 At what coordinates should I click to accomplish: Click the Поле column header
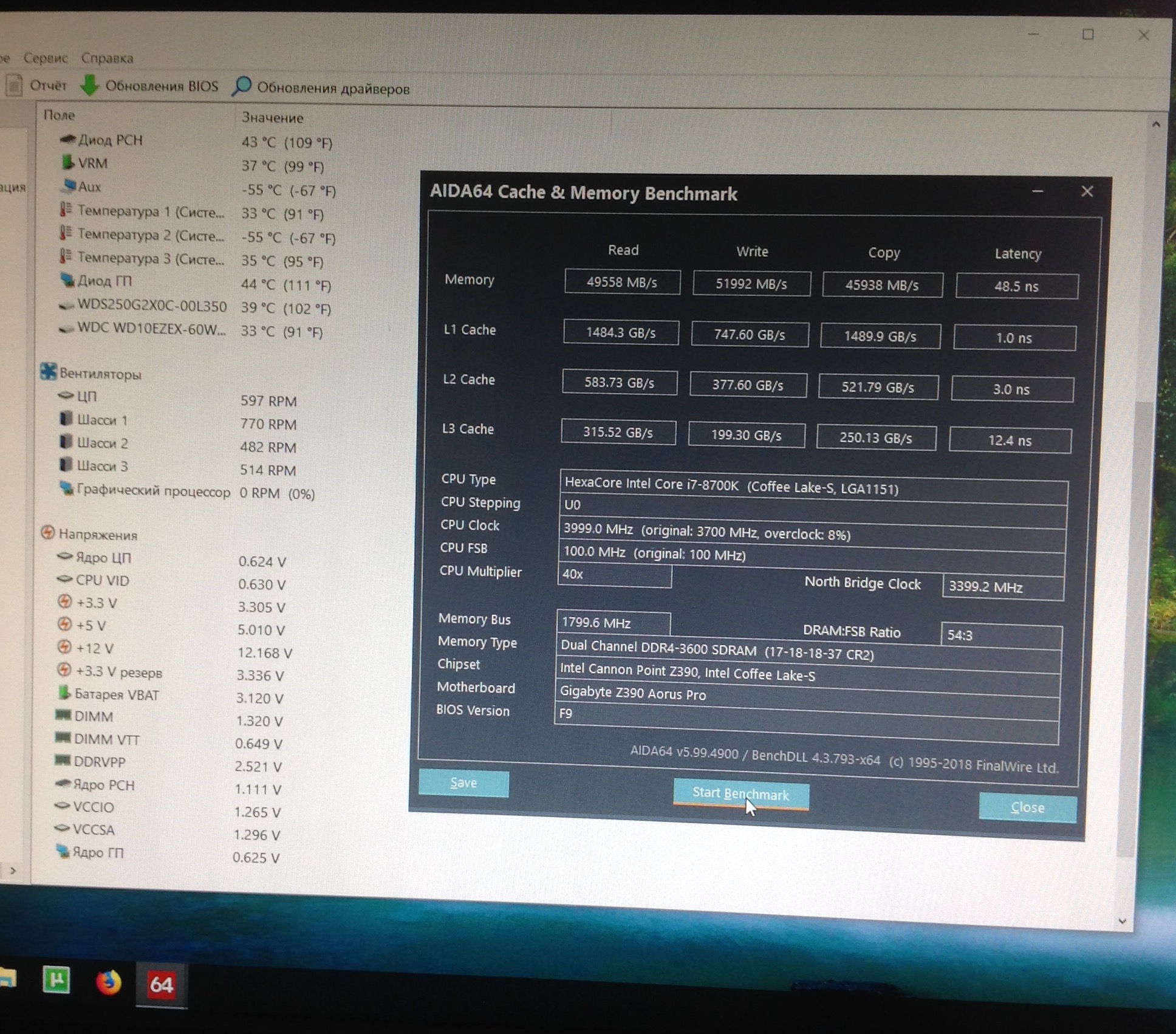click(59, 115)
